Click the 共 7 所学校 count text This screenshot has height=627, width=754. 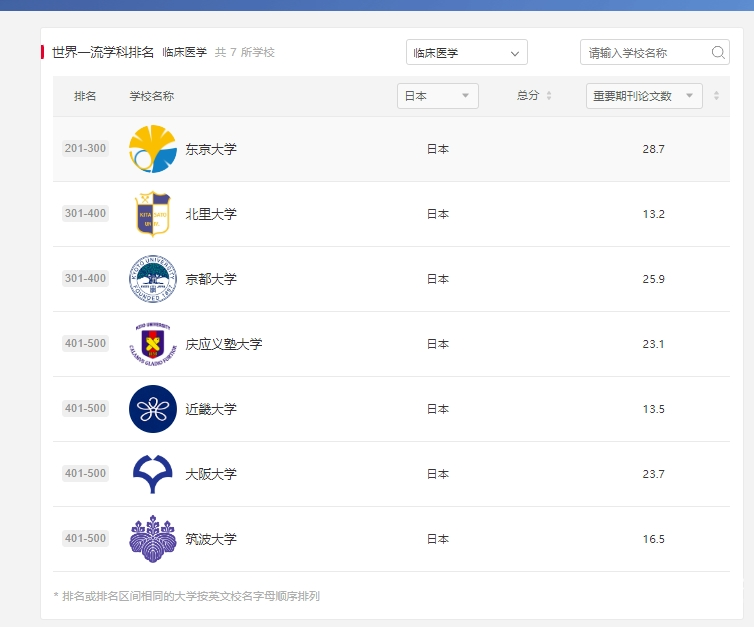tap(245, 52)
